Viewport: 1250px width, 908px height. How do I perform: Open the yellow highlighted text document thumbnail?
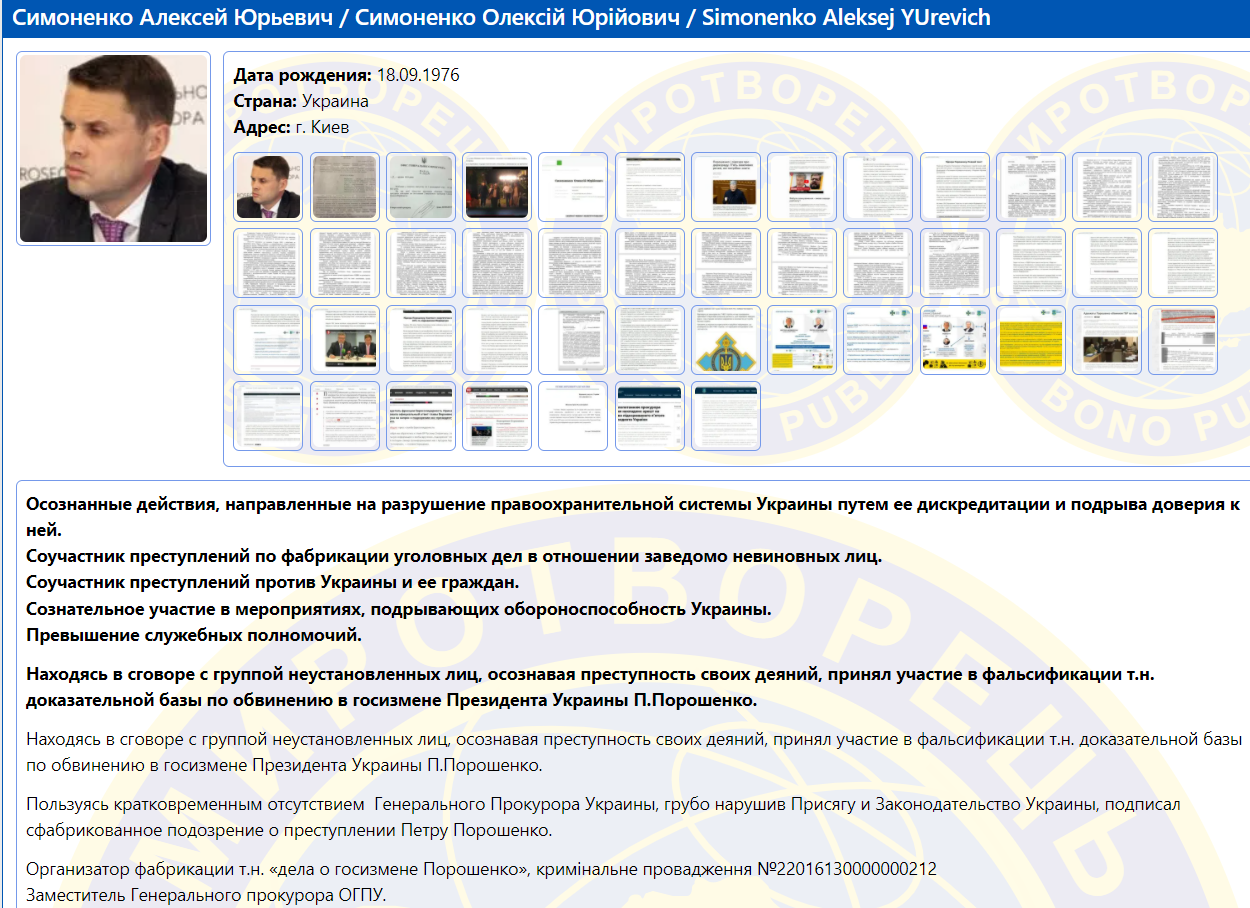(x=1031, y=340)
